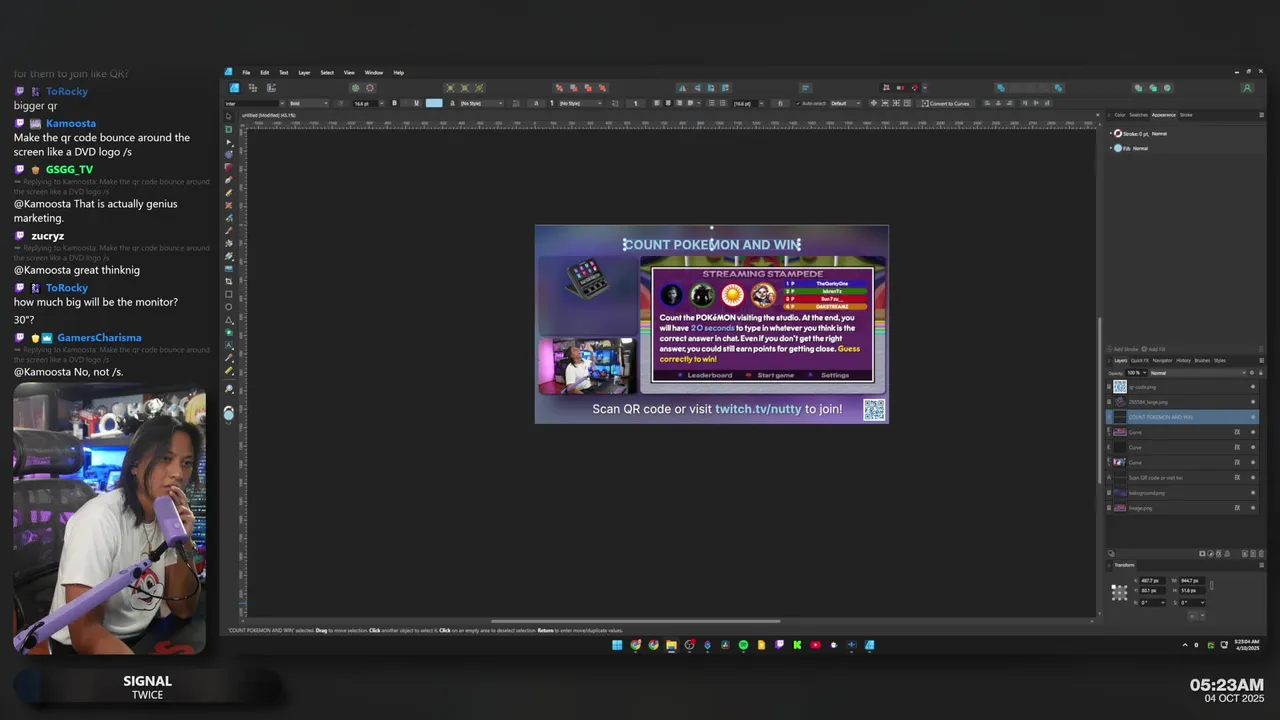Image resolution: width=1280 pixels, height=720 pixels.
Task: Open the Layer menu
Action: [304, 73]
